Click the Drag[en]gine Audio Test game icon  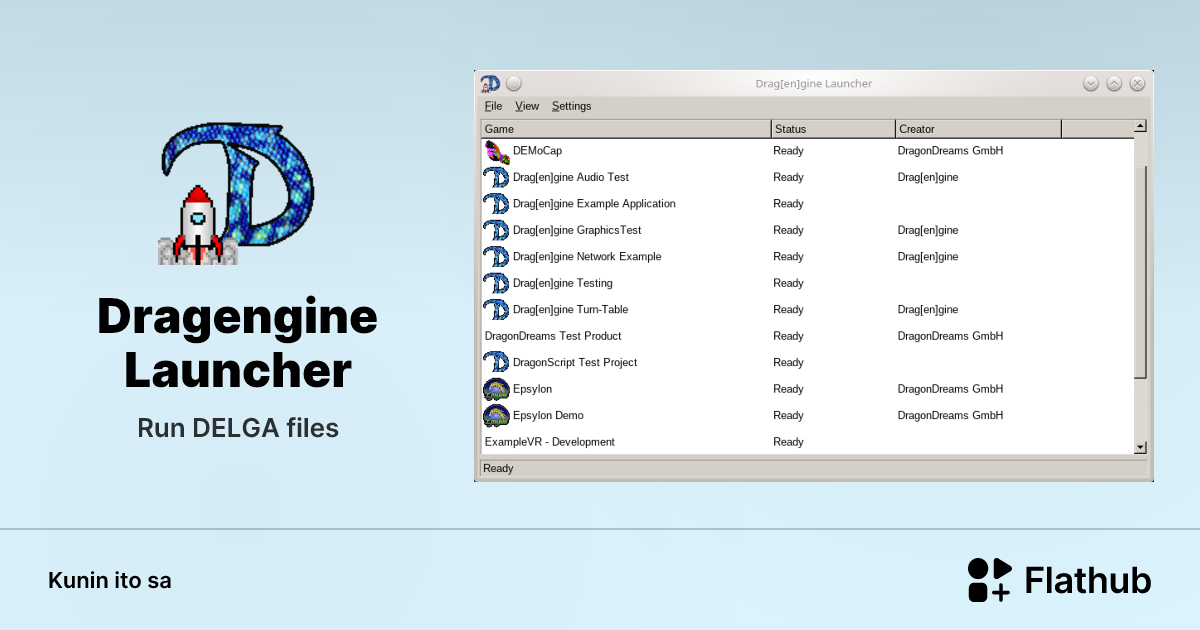[x=498, y=177]
